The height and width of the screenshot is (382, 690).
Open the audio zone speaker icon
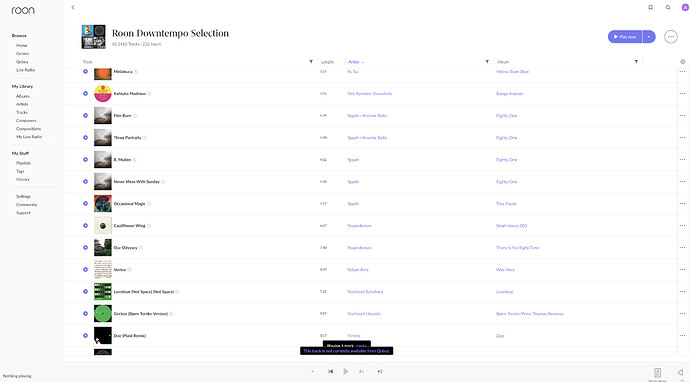pyautogui.click(x=657, y=372)
